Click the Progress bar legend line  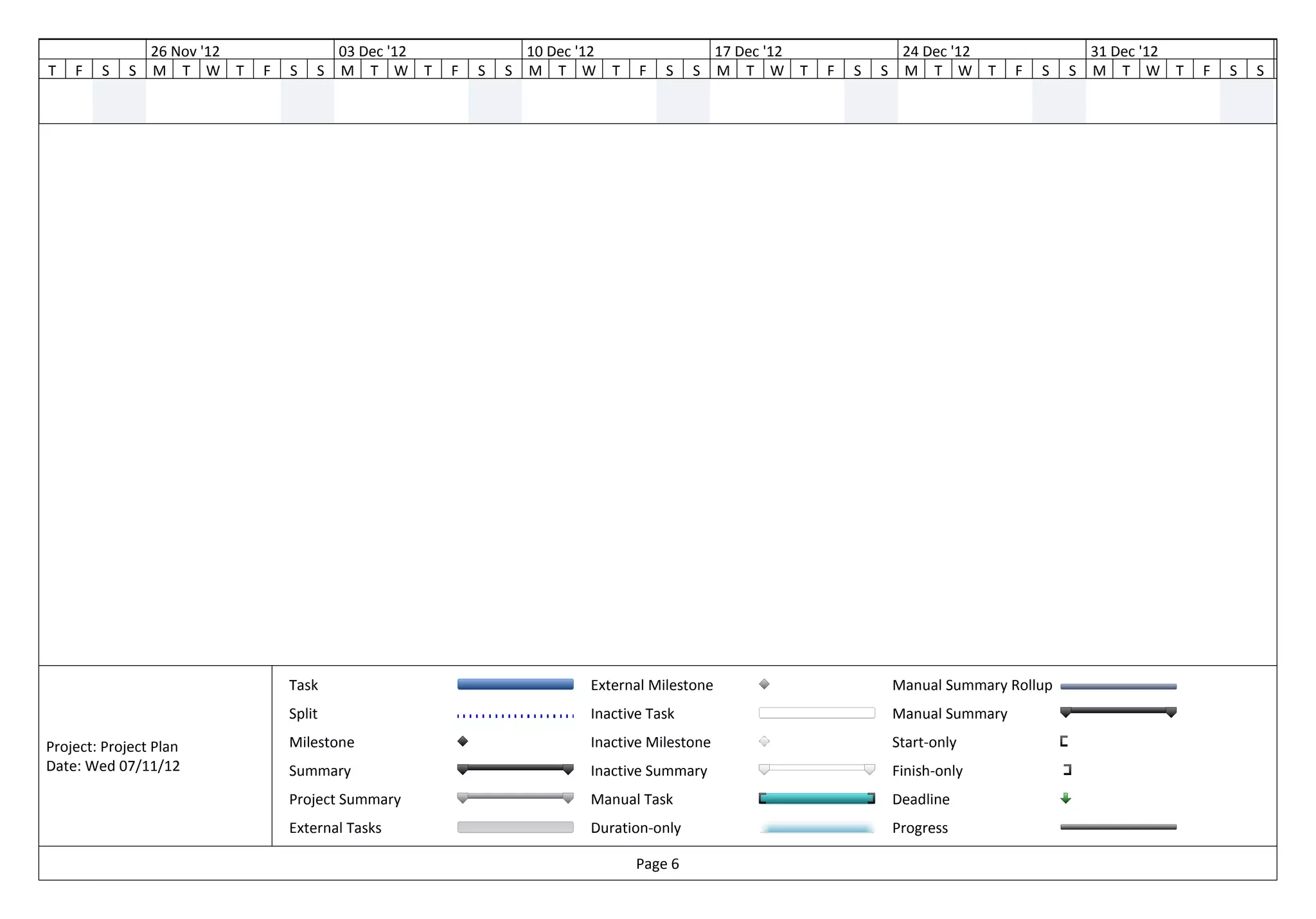1118,827
